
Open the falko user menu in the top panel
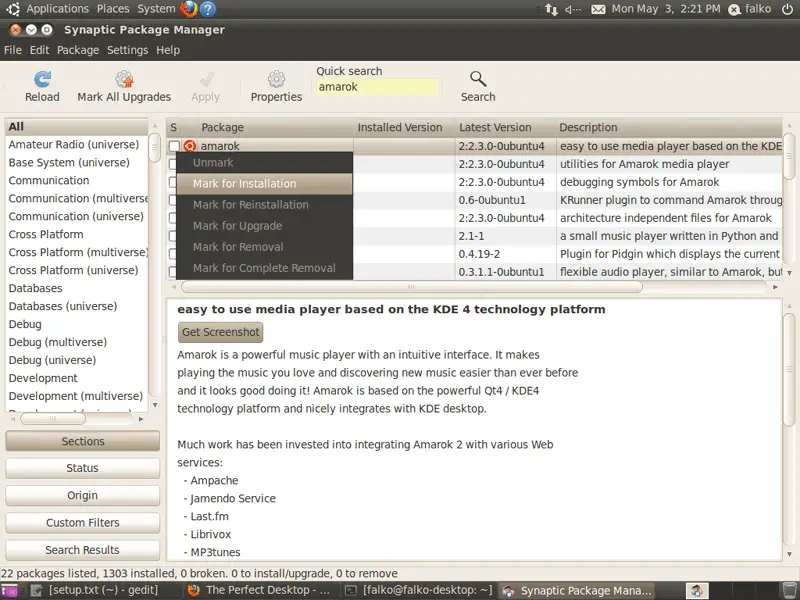[x=750, y=9]
